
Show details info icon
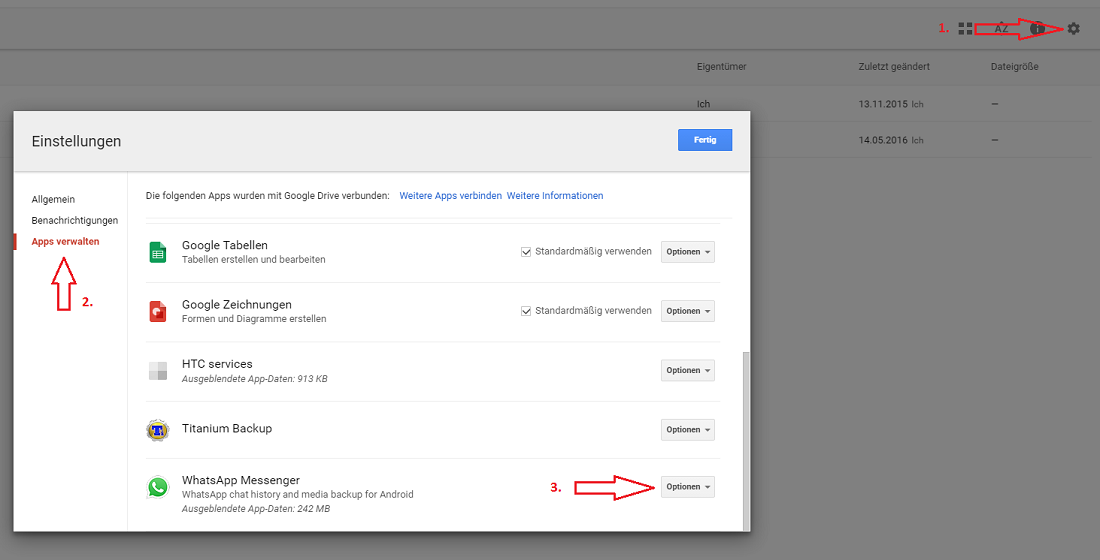[x=1038, y=29]
